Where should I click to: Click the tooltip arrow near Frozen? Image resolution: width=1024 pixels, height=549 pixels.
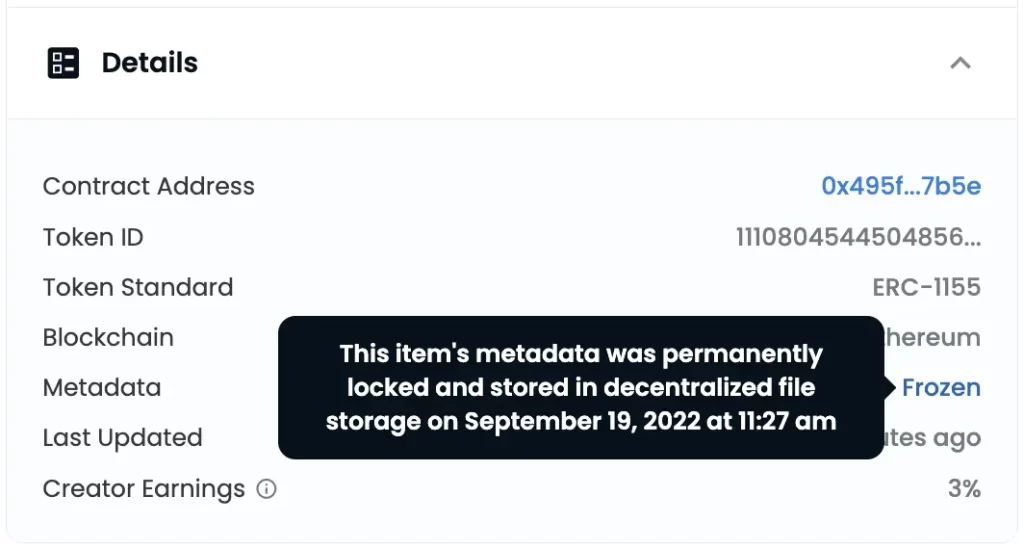(889, 387)
